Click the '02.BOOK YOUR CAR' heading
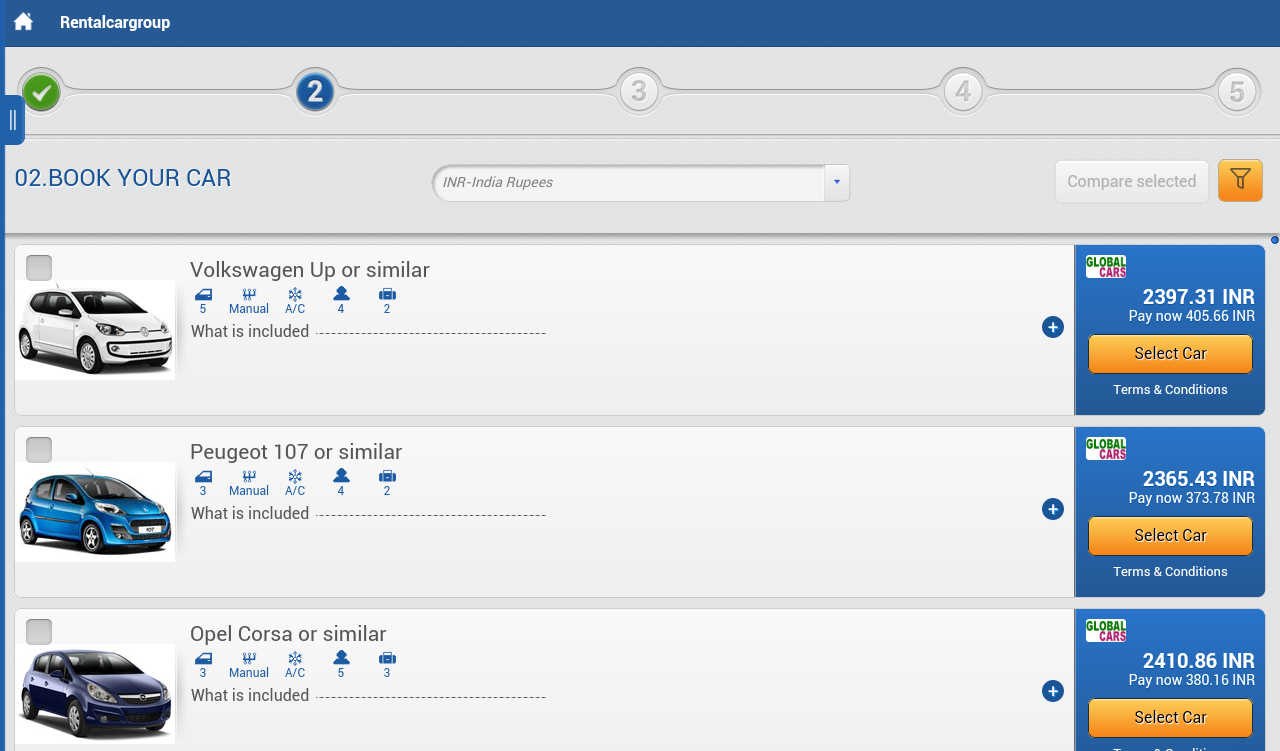1280x751 pixels. 123,178
